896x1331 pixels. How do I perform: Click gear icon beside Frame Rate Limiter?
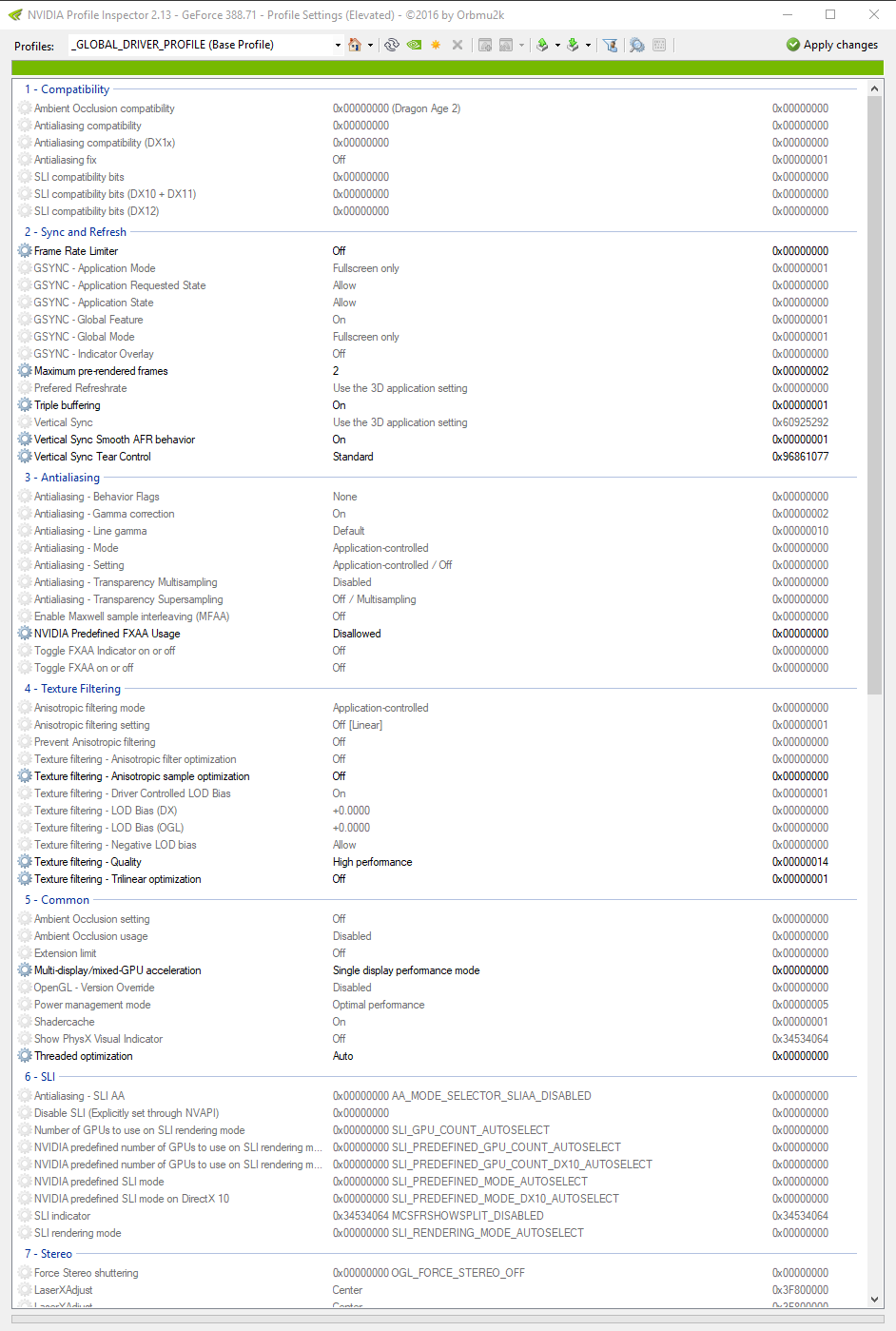tap(25, 251)
